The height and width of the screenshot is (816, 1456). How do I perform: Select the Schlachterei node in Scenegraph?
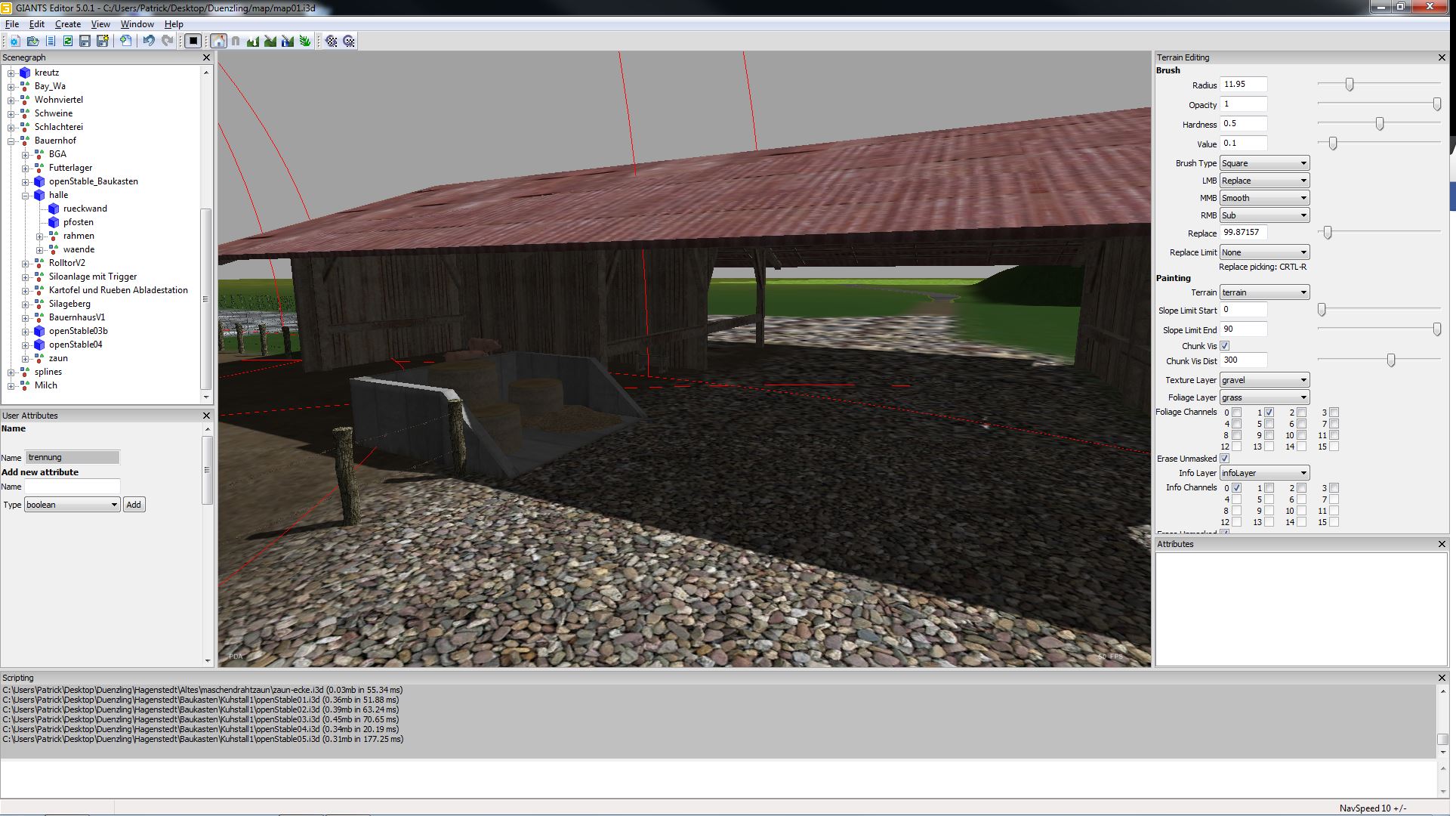coord(59,127)
